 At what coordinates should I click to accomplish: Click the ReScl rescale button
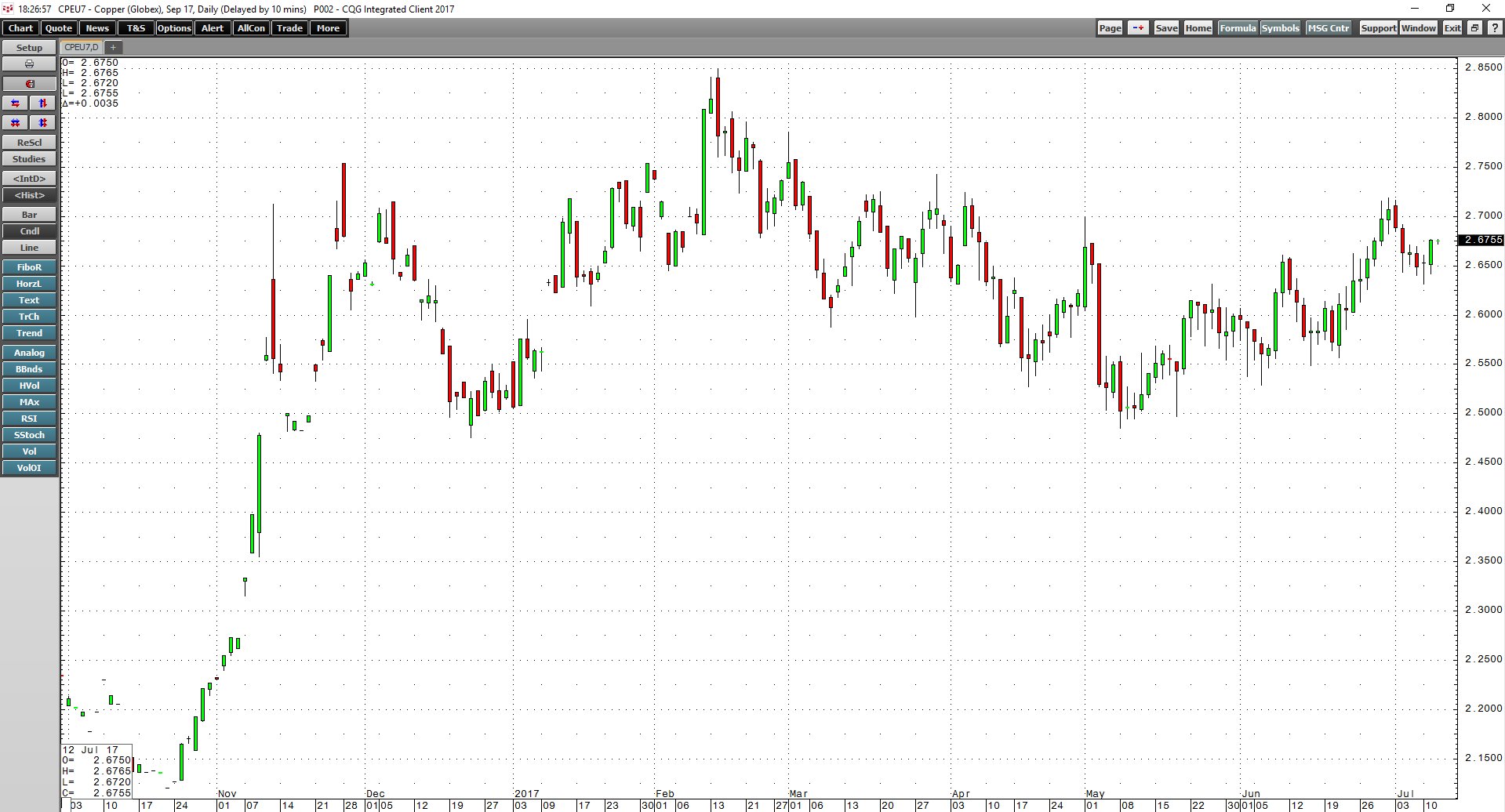(29, 143)
